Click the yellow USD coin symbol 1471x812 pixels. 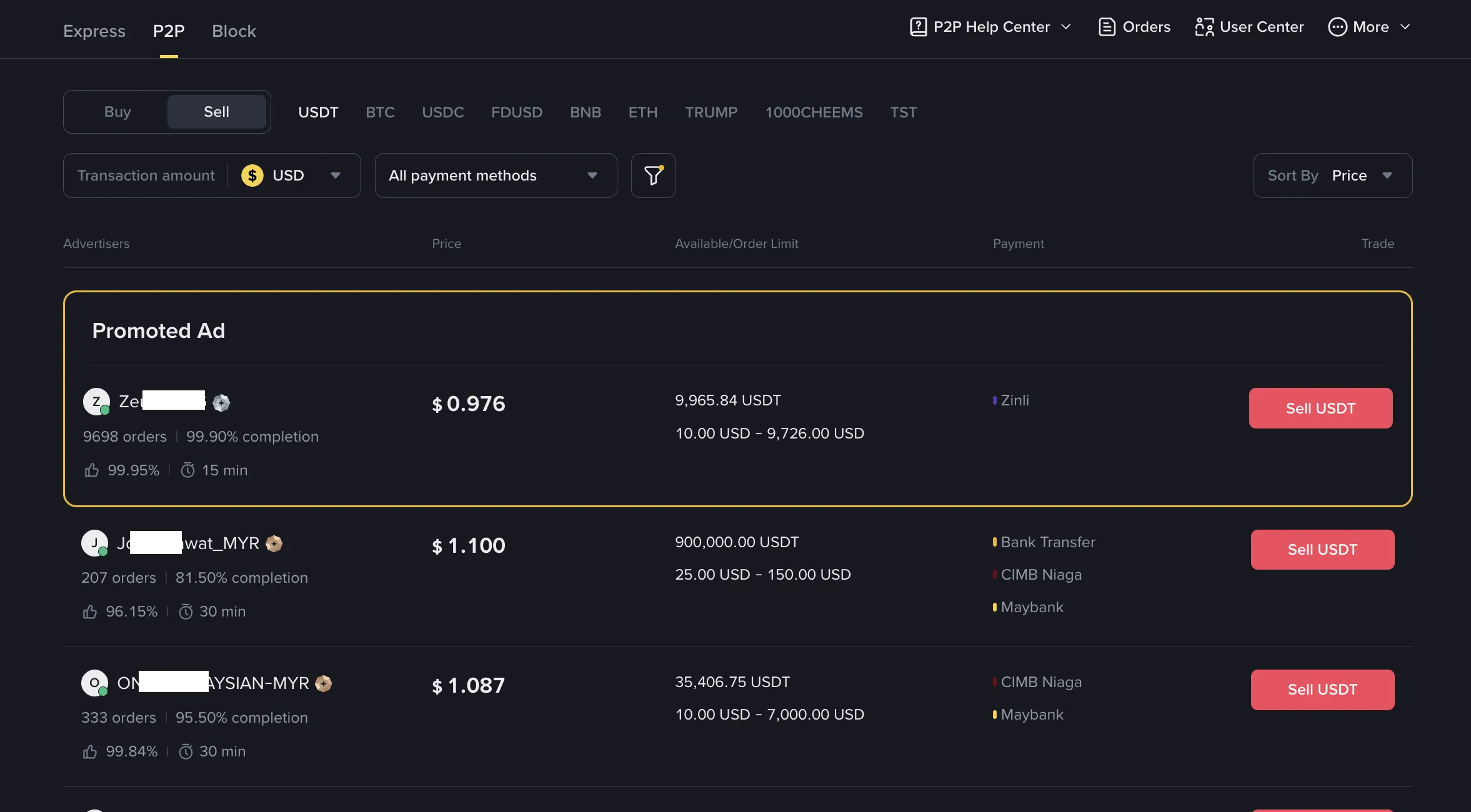click(x=252, y=176)
